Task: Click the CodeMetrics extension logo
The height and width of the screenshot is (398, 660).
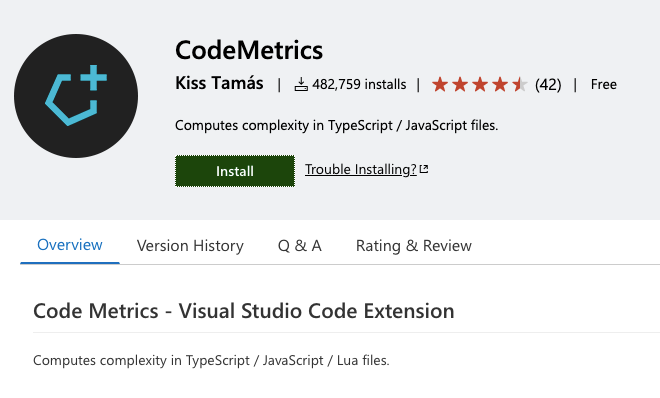Action: (76, 96)
